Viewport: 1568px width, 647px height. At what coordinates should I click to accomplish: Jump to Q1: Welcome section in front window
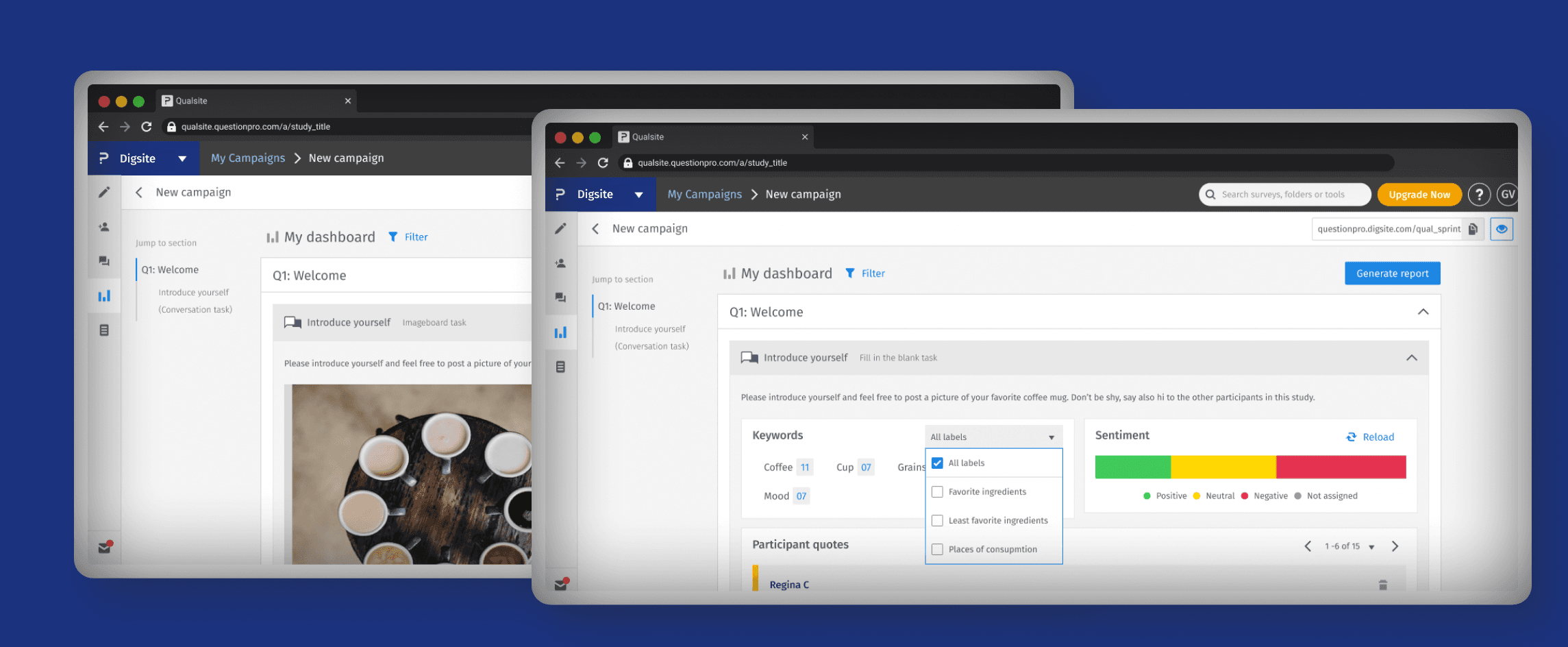click(626, 306)
